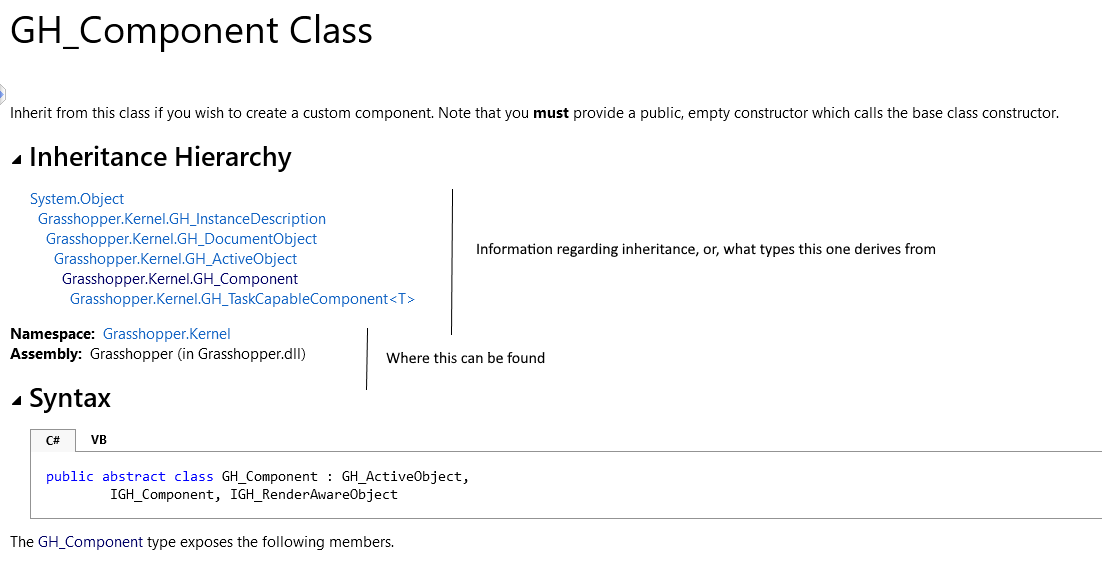Open the Grasshopper.Kernel namespace link
Image resolution: width=1102 pixels, height=574 pixels.
[x=167, y=334]
